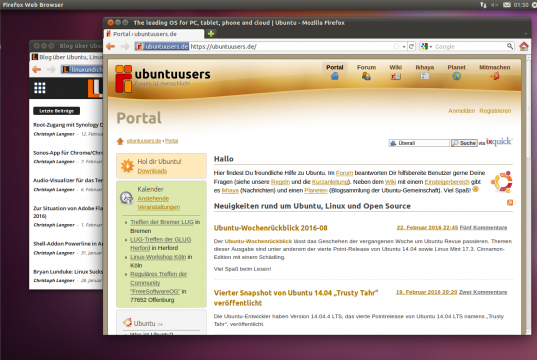This screenshot has width=537, height=360.
Task: Open Anstehende Veranstaltungen link
Action: click(159, 203)
